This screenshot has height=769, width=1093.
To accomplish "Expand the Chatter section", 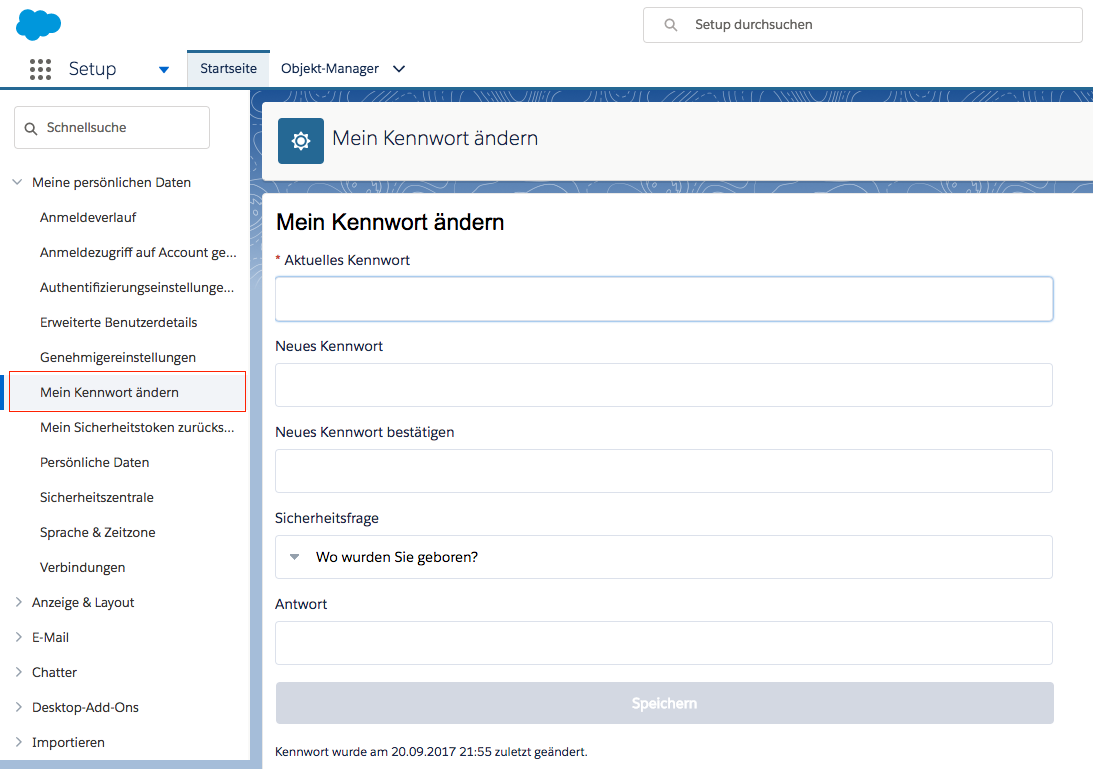I will [x=18, y=671].
